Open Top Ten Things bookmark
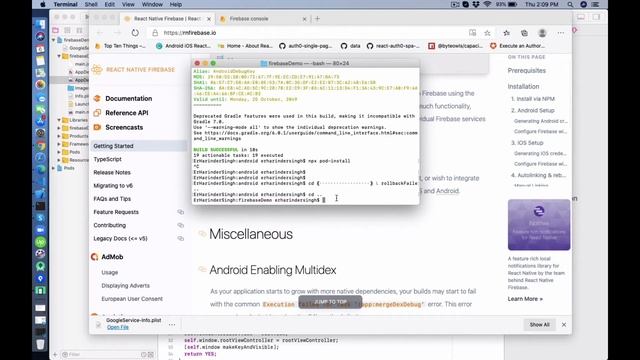 click(120, 46)
